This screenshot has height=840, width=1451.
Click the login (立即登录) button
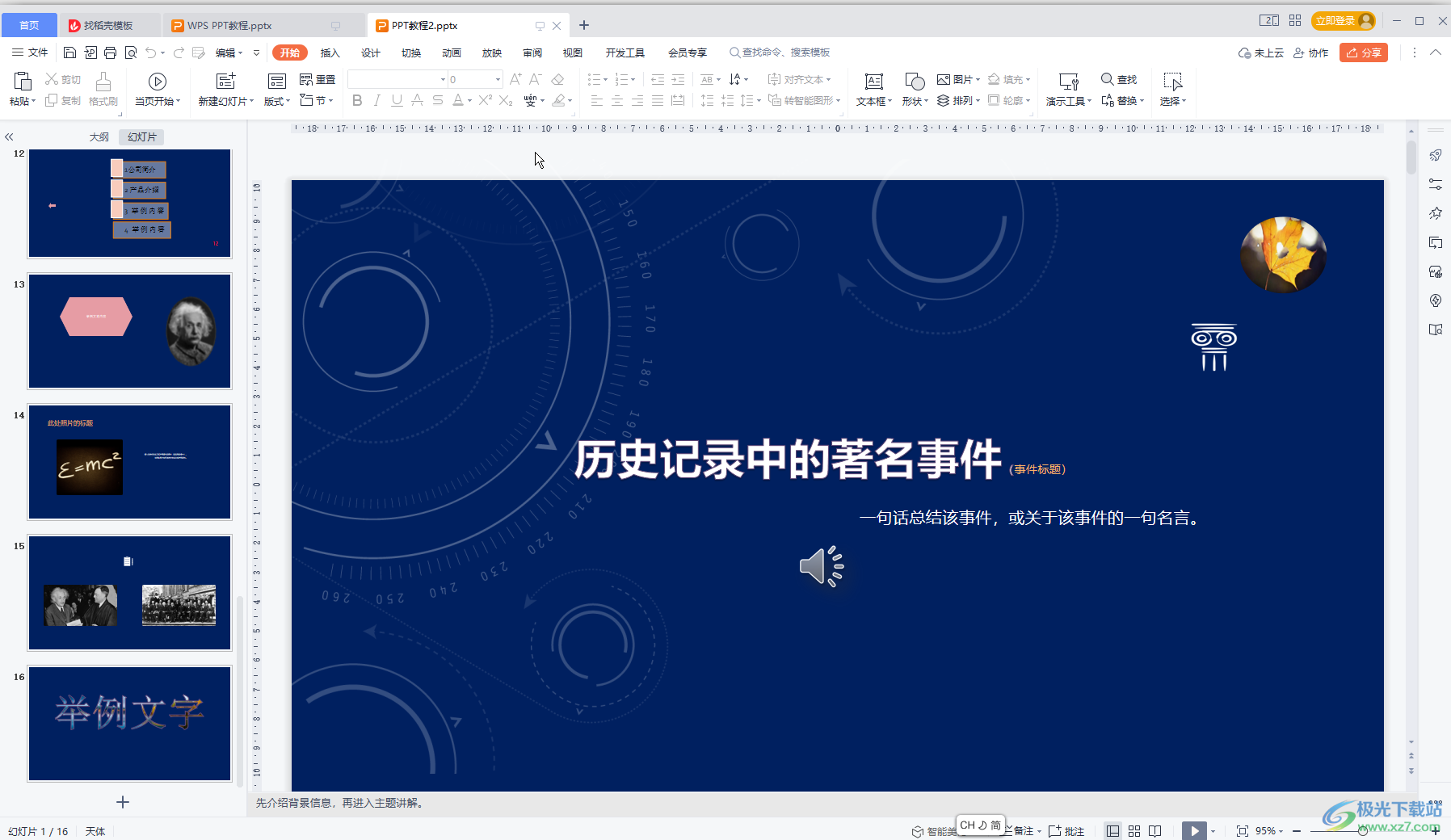[1343, 21]
